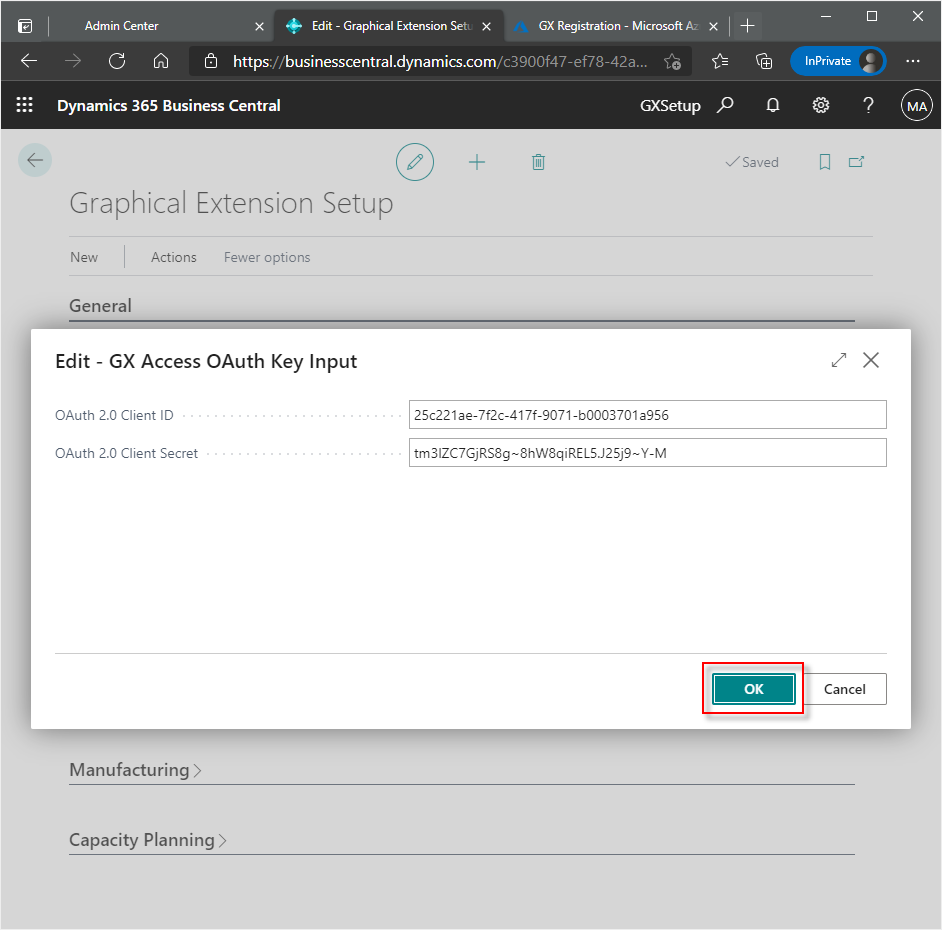
Task: Collapse the General section
Action: [x=100, y=306]
